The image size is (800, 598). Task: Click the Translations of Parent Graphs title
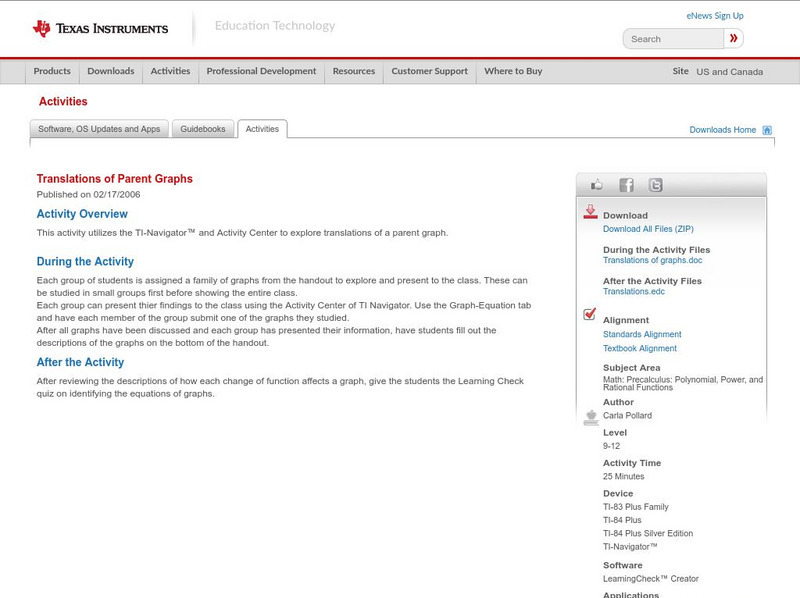(x=114, y=179)
